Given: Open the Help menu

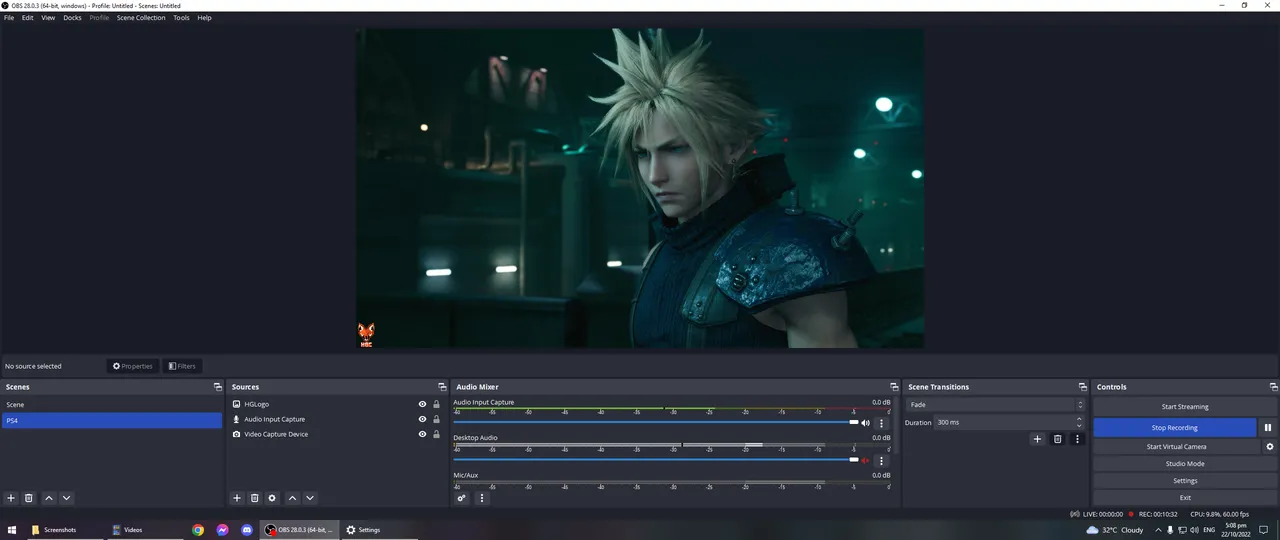Looking at the screenshot, I should [204, 18].
